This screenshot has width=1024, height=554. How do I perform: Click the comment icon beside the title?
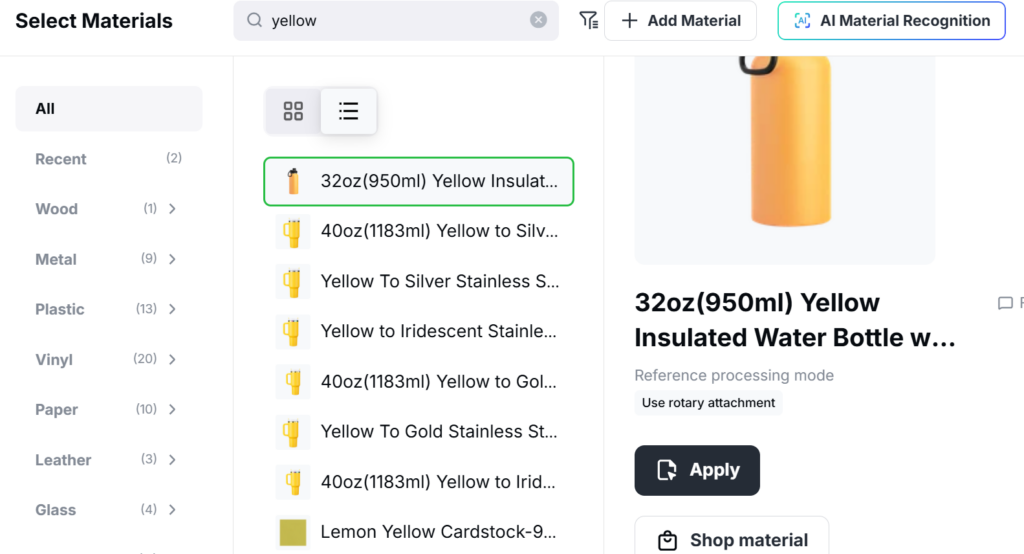(1005, 303)
